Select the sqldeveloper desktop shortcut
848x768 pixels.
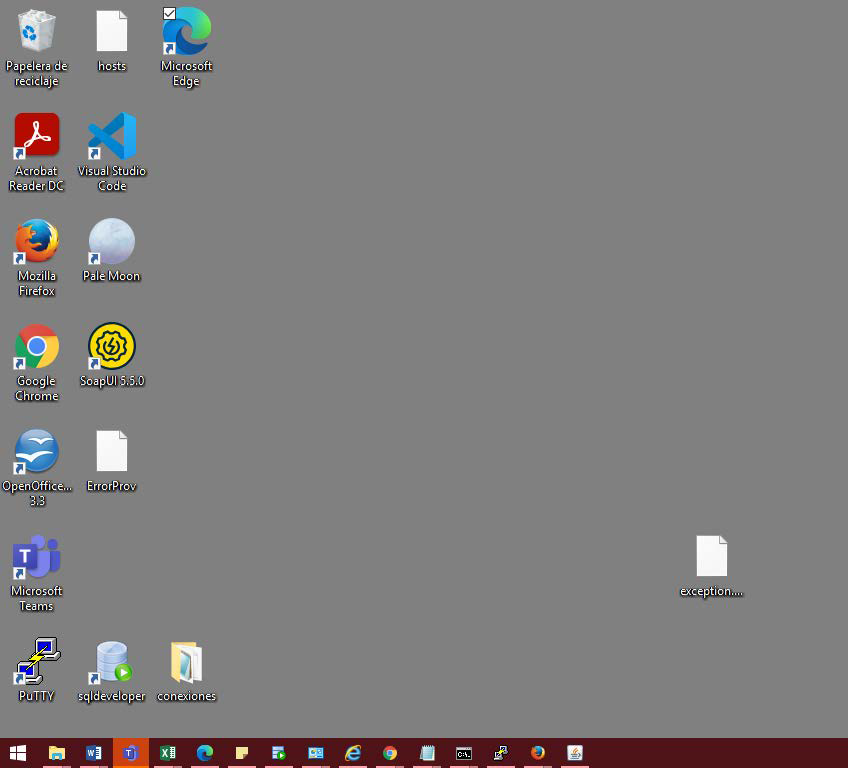point(111,662)
